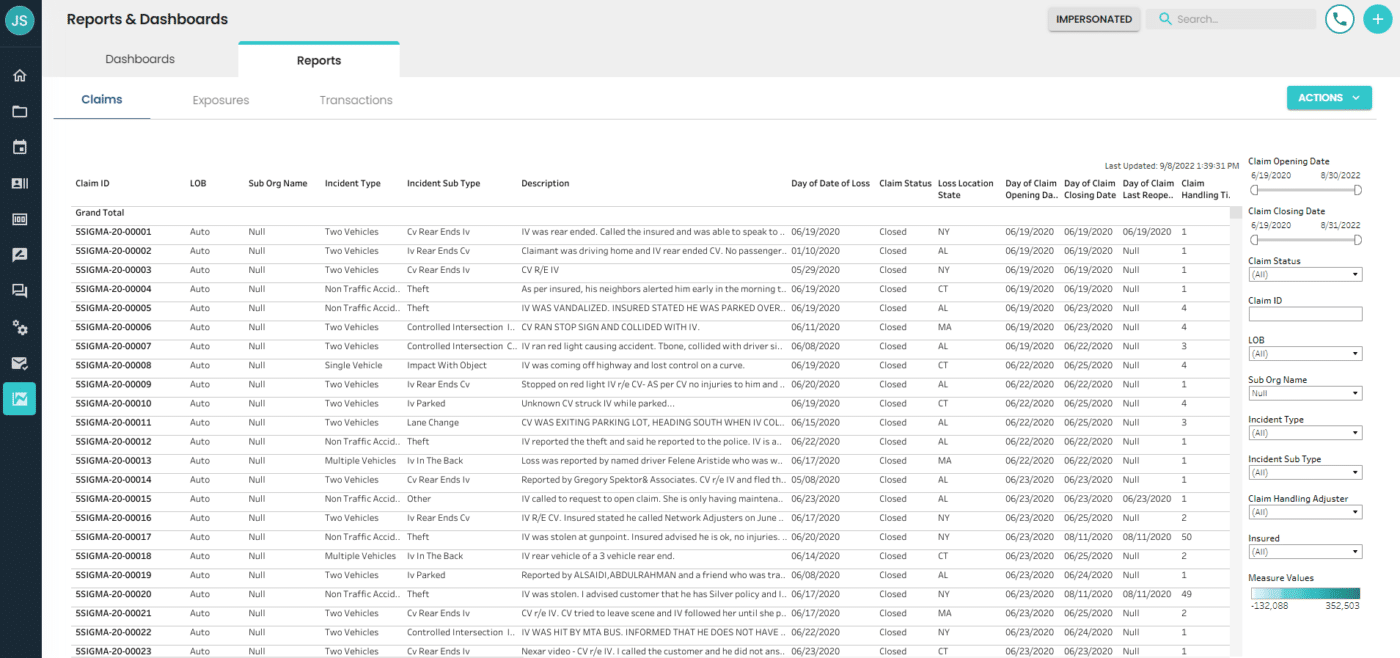Open the calendar icon in the sidebar
Viewport: 1400px width, 658px height.
pyautogui.click(x=20, y=146)
